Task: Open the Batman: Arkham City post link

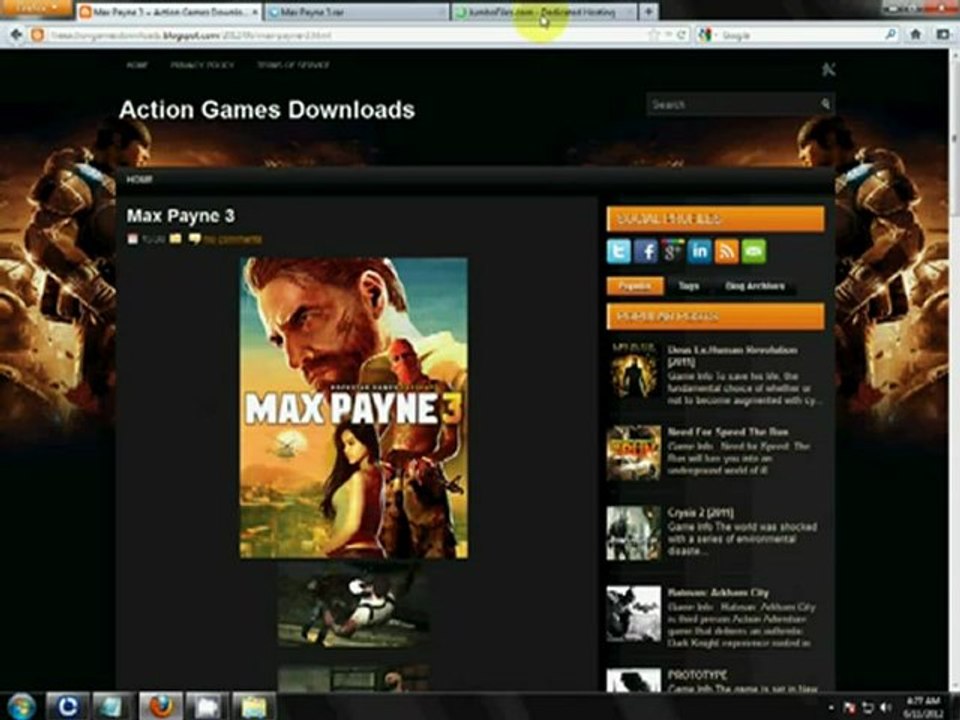Action: (x=718, y=593)
